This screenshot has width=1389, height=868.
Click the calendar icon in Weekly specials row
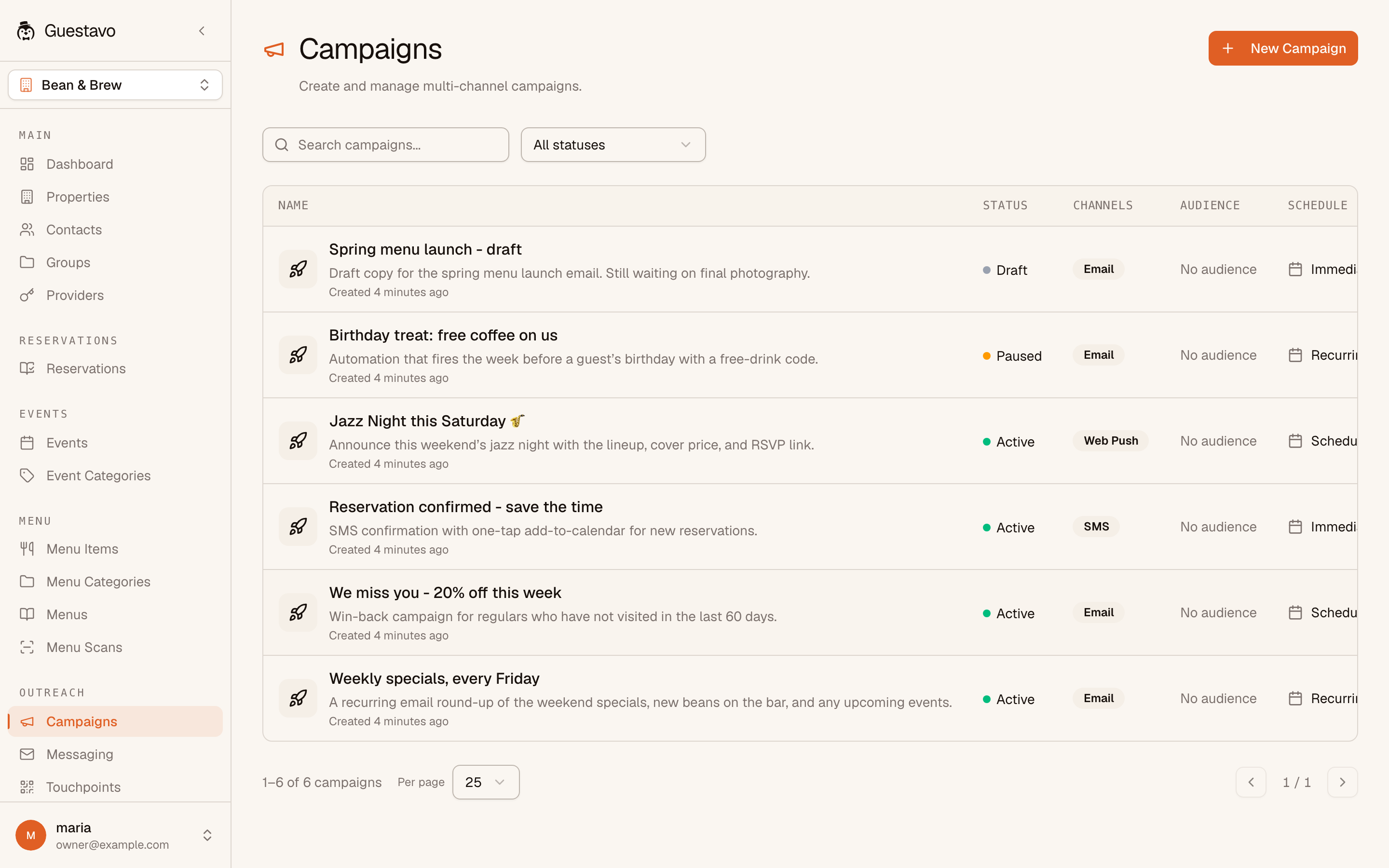(x=1295, y=698)
